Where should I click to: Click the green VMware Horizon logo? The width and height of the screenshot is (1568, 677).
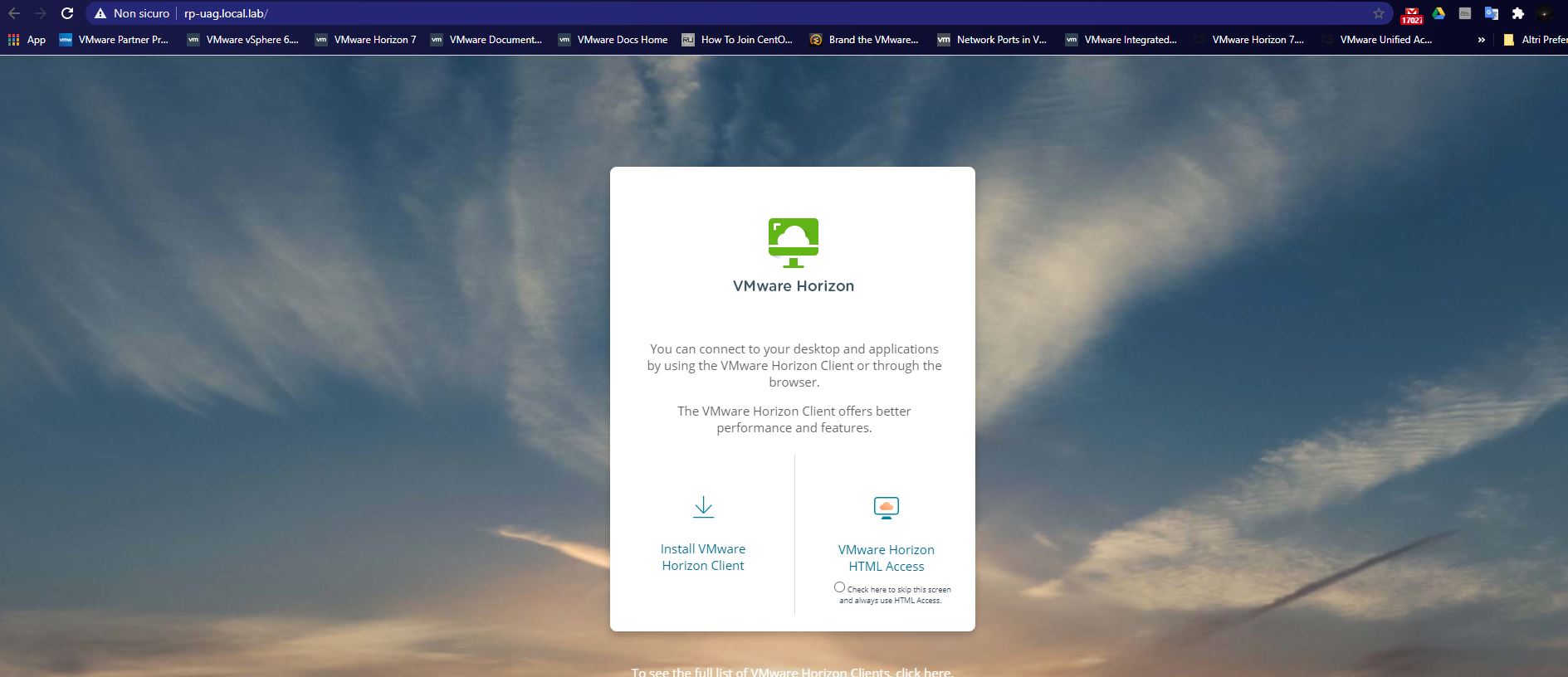(794, 242)
